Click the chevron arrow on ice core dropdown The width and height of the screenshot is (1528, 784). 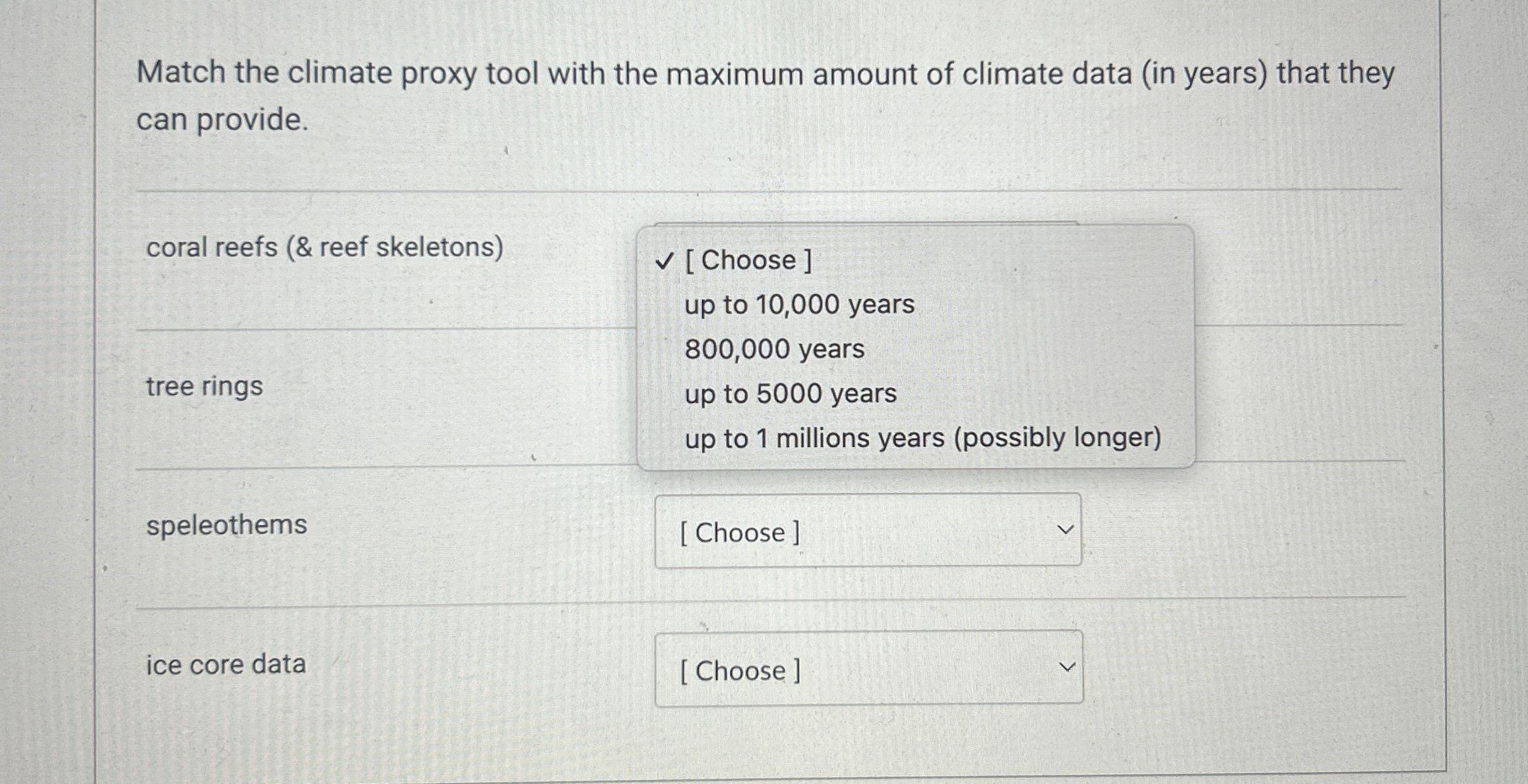tap(1067, 667)
